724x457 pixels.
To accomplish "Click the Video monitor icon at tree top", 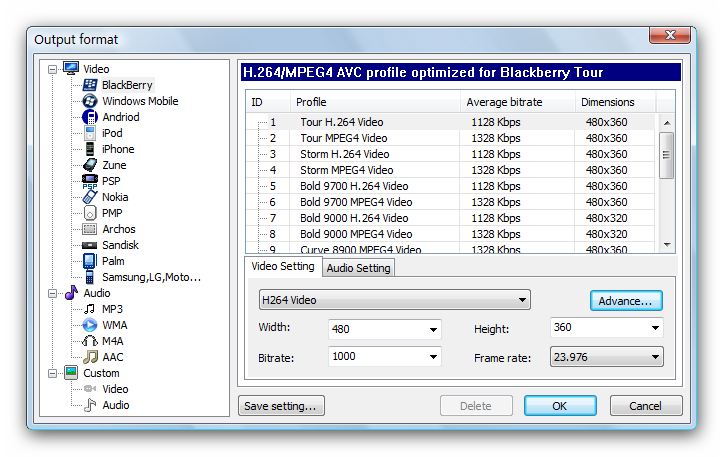I will [71, 68].
